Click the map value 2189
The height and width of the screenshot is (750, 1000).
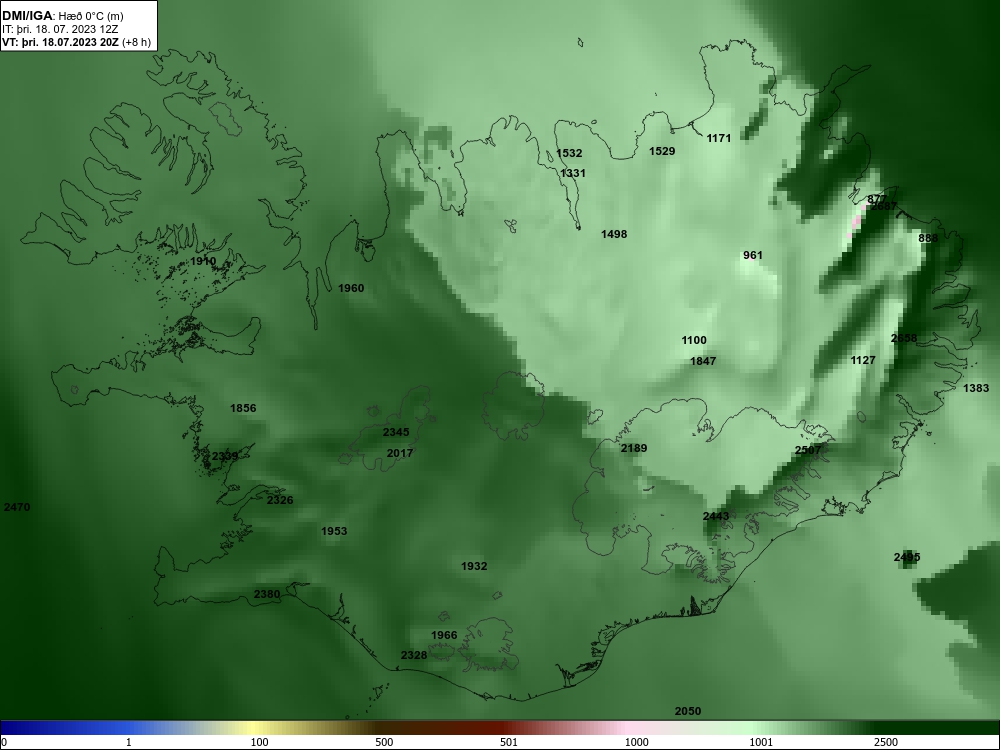click(634, 448)
